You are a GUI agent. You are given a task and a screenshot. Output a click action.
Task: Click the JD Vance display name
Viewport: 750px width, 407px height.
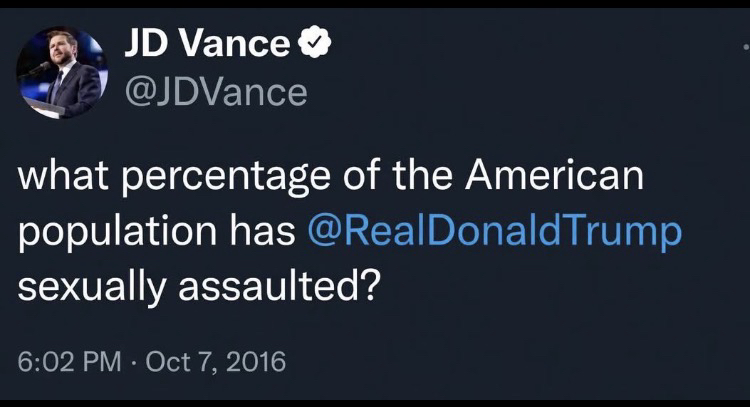tap(208, 45)
